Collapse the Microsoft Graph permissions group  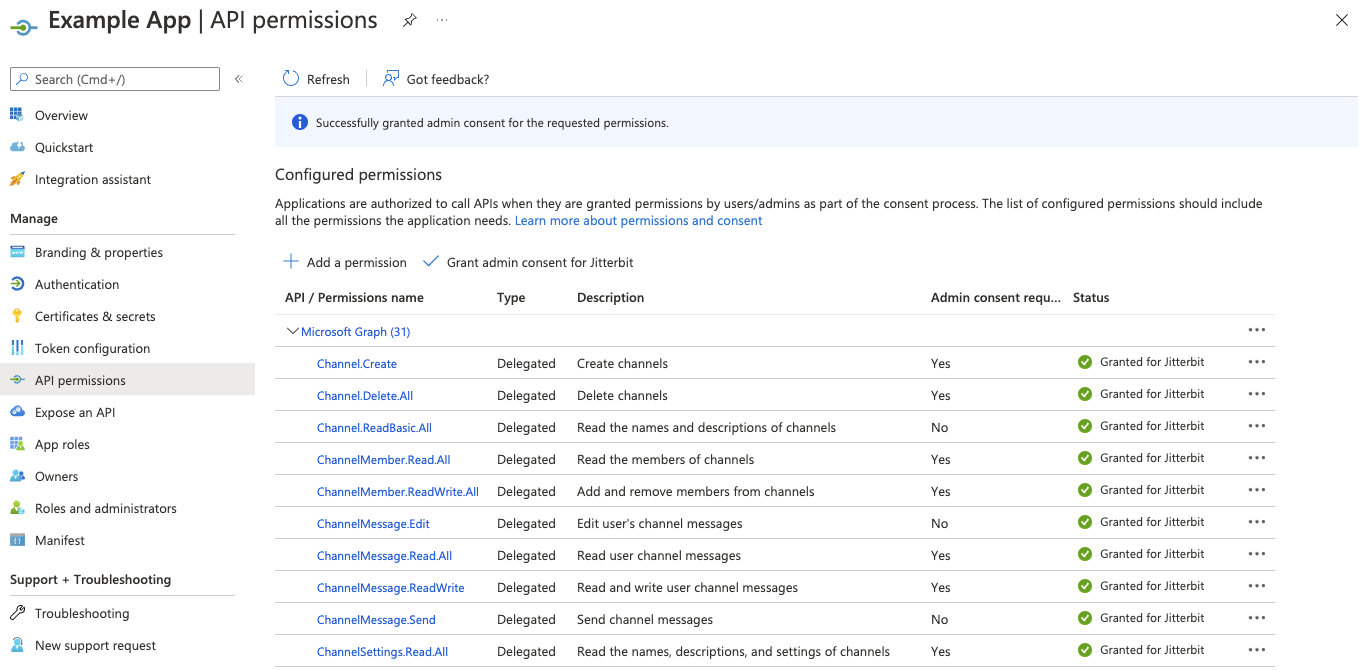[292, 331]
